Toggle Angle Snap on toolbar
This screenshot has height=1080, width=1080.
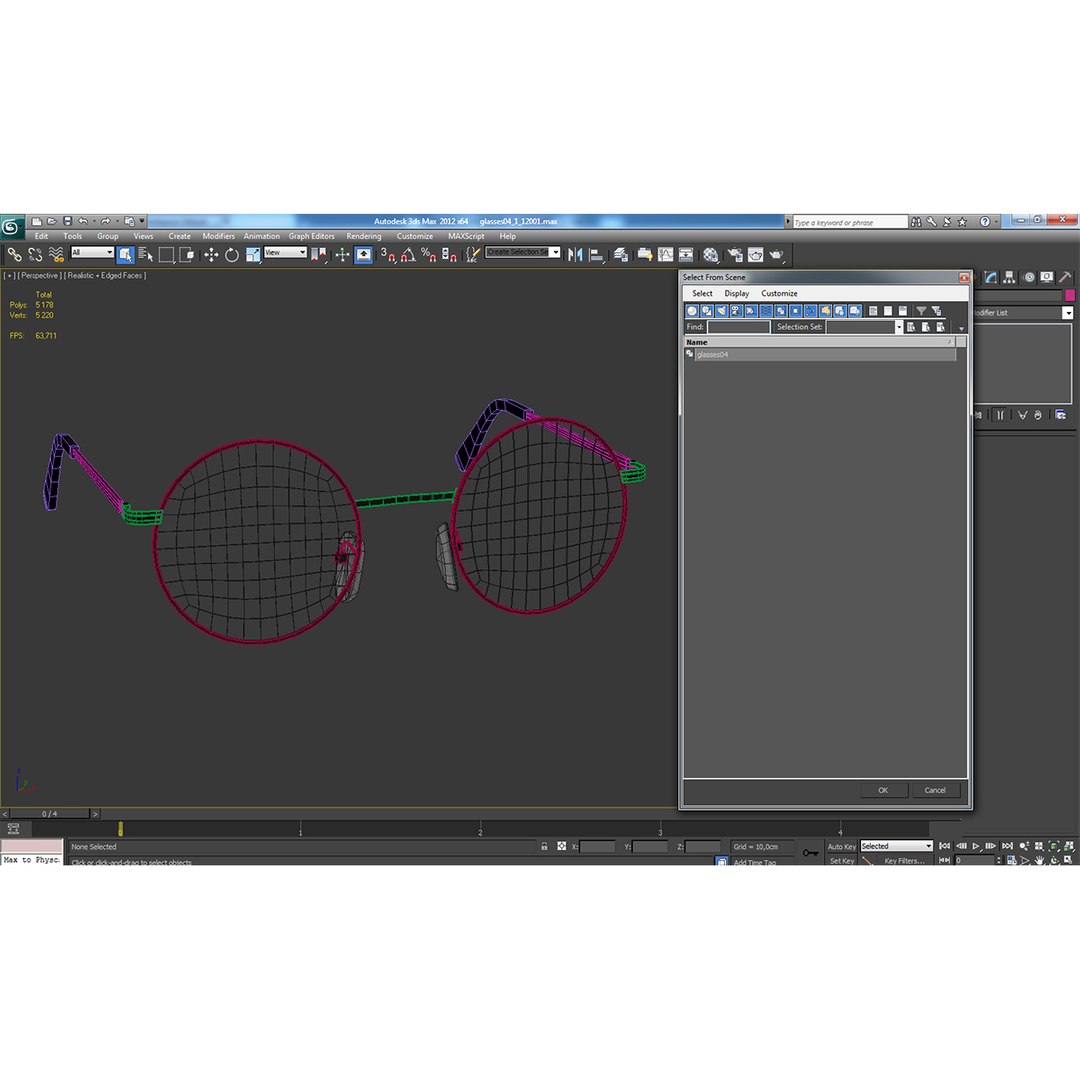pos(408,255)
